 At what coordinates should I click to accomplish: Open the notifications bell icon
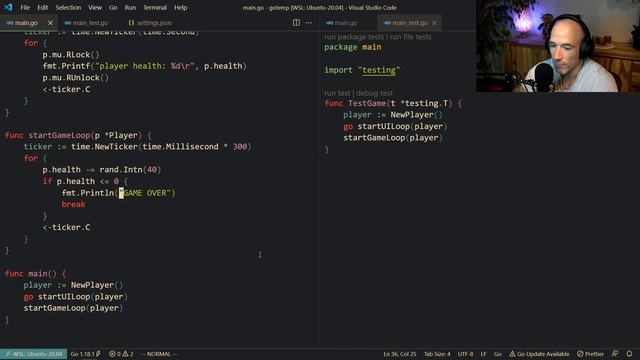pos(629,354)
